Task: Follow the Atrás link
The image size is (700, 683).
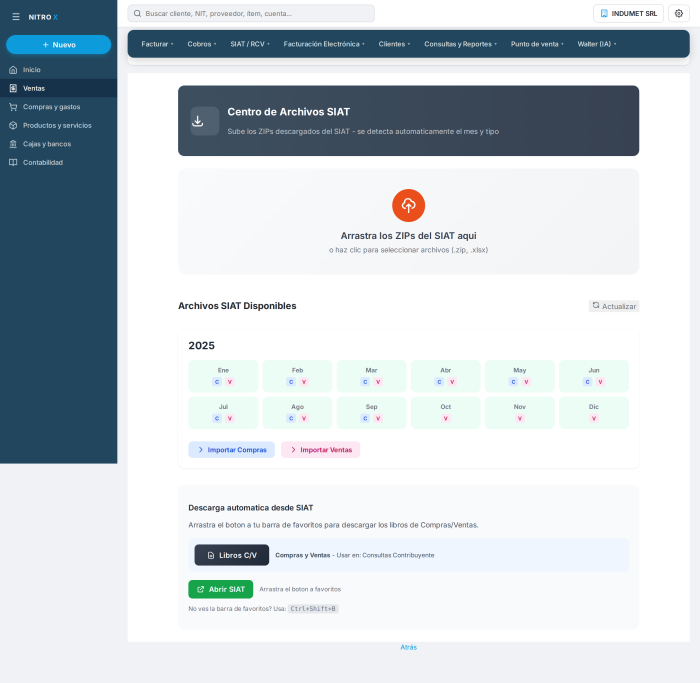Action: click(408, 647)
